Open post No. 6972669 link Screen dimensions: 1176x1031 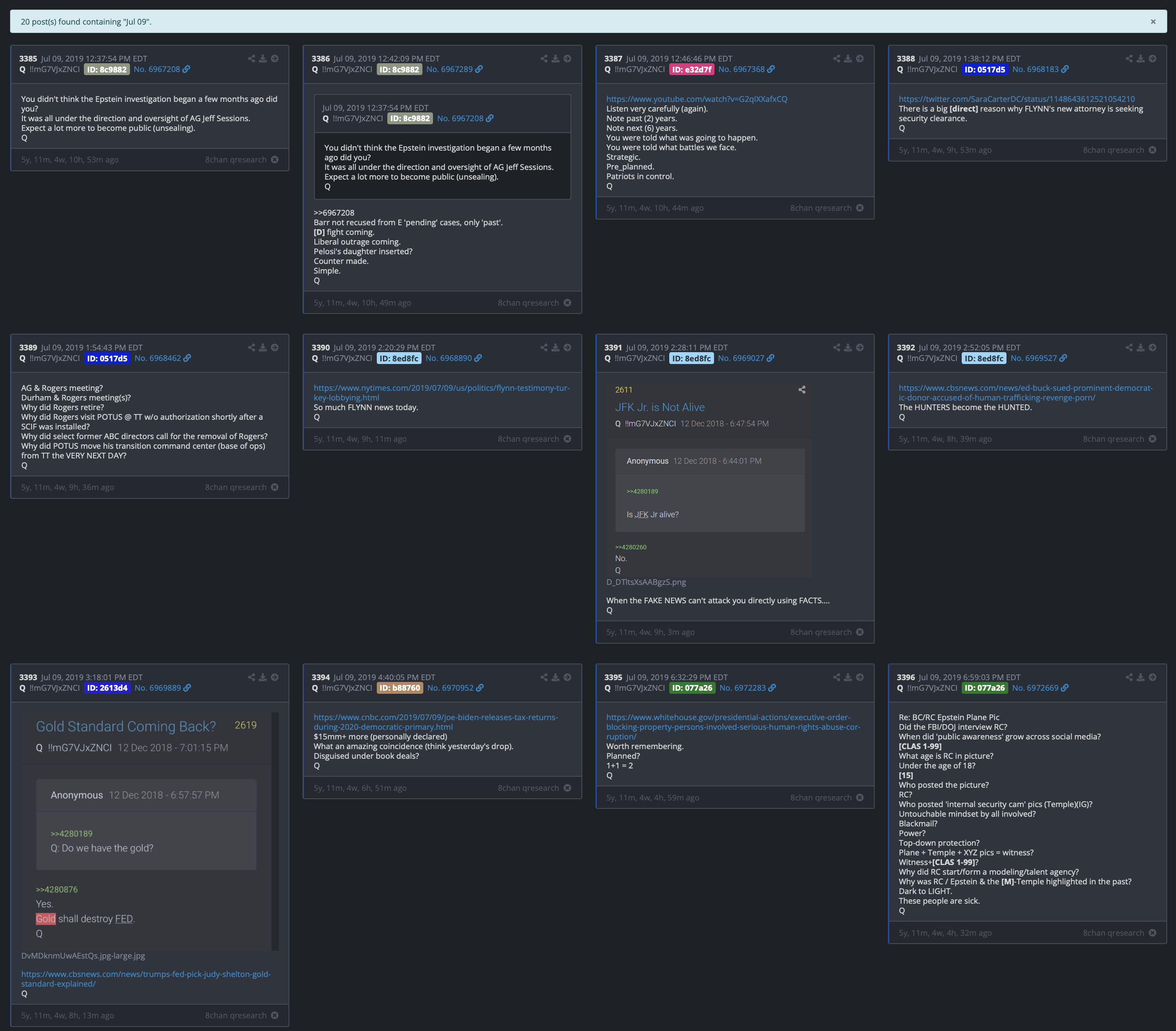[x=1035, y=688]
